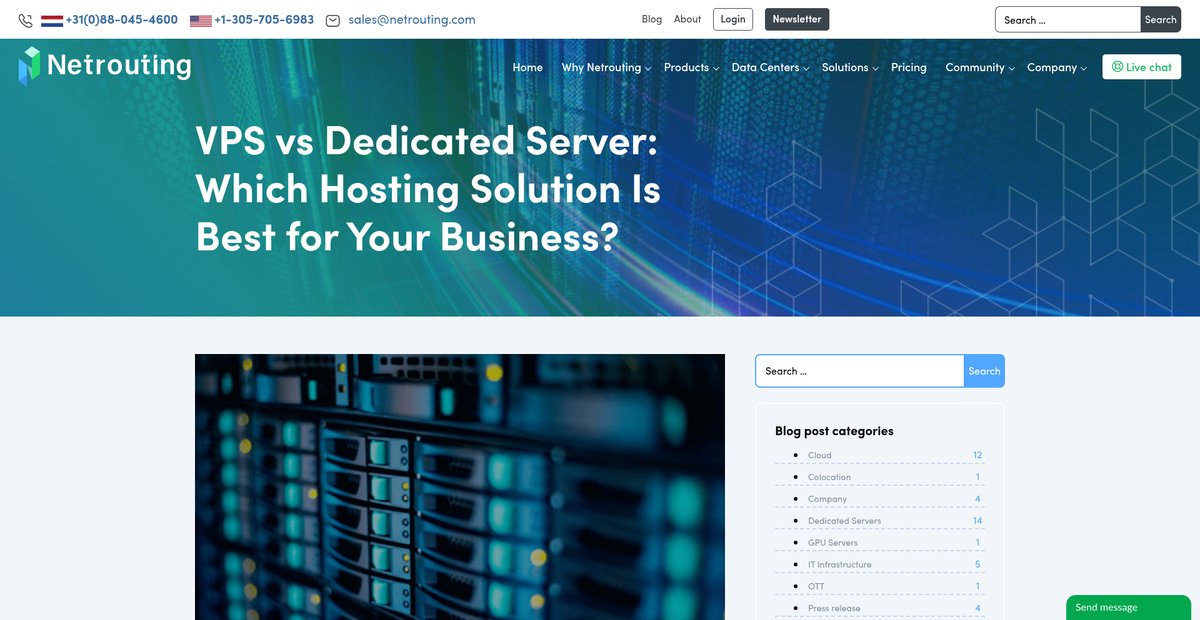Start a Live chat

pos(1142,67)
